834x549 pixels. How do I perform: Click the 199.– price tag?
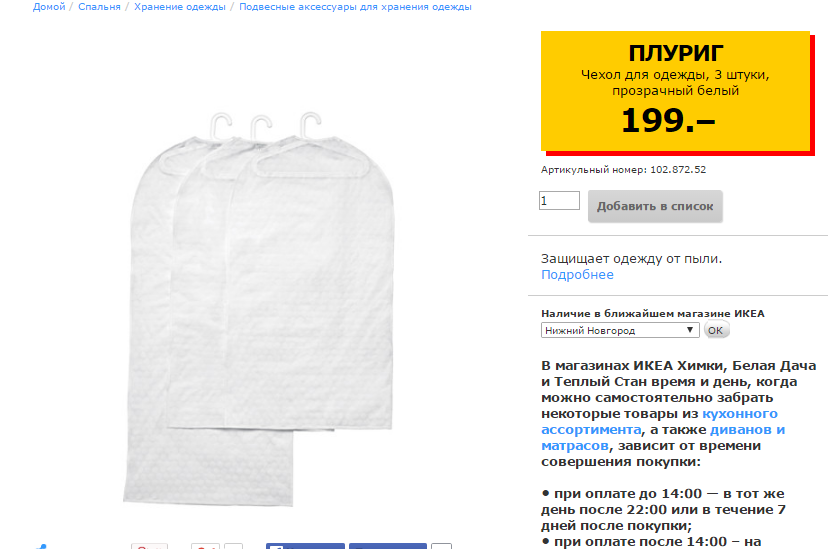click(668, 120)
